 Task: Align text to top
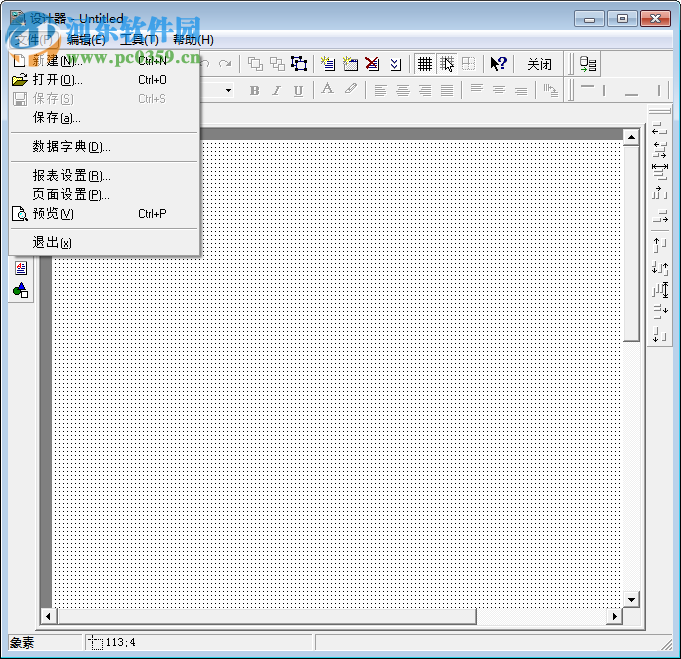[477, 89]
